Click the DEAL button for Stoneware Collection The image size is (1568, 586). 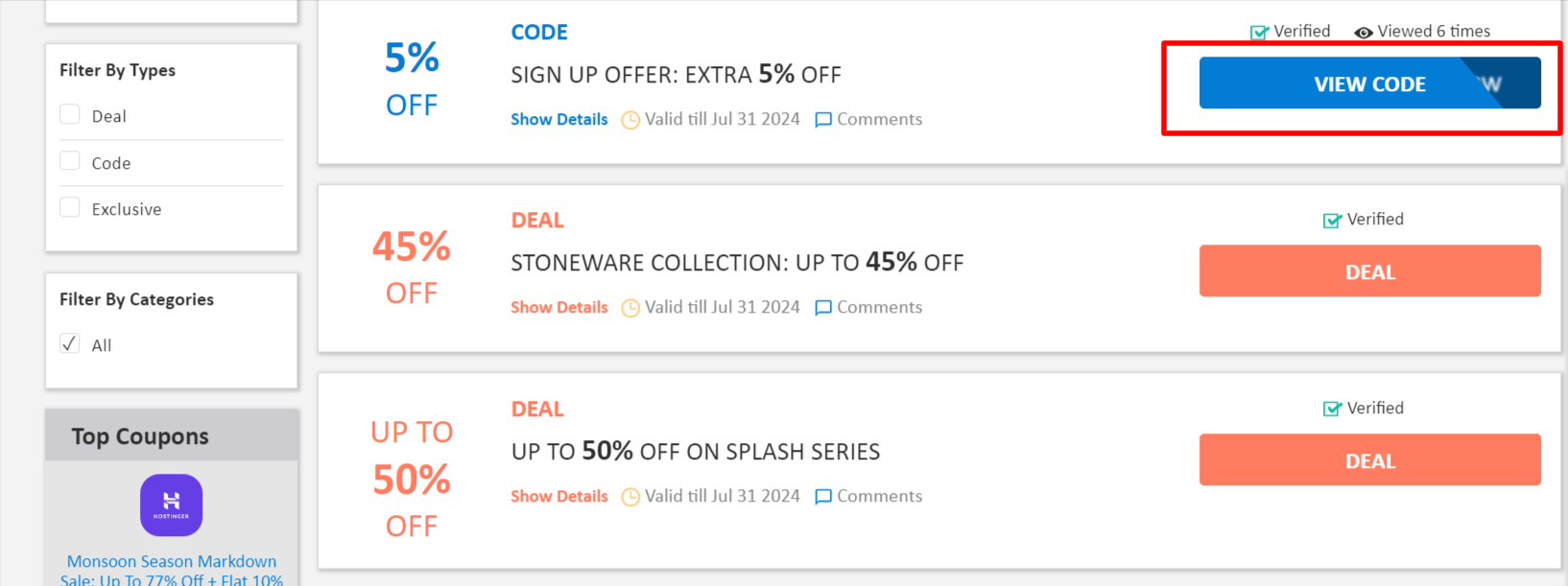(1369, 271)
